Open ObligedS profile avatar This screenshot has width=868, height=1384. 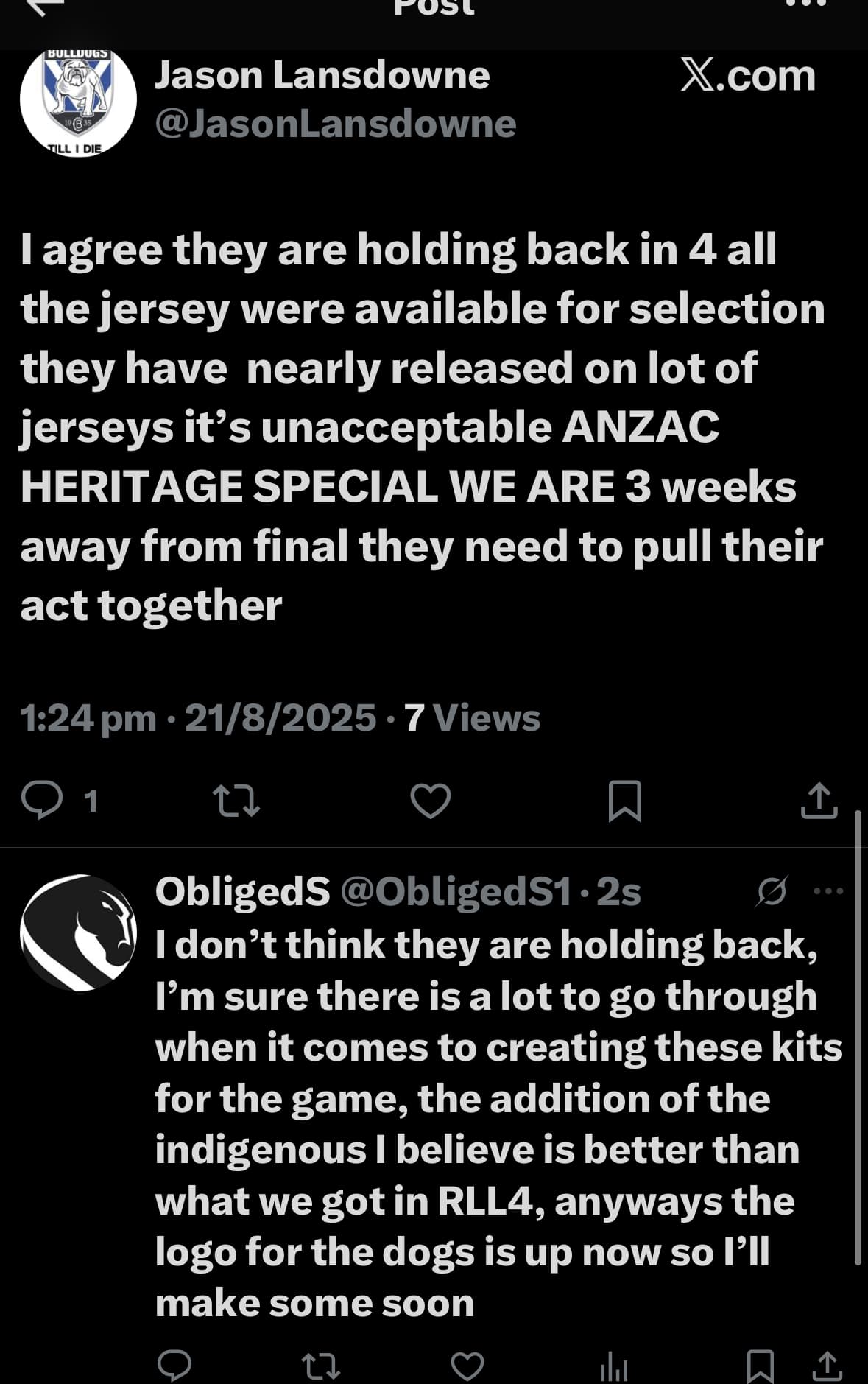[x=78, y=932]
